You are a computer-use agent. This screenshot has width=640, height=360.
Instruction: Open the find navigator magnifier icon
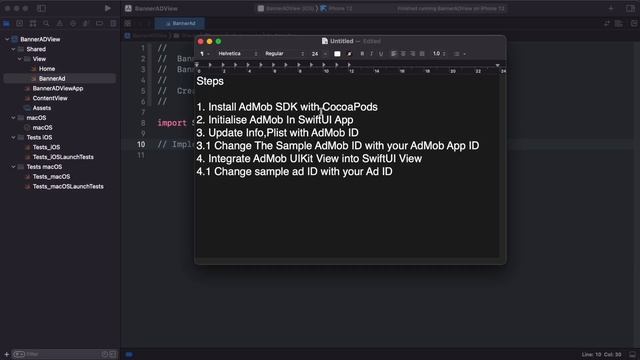(x=46, y=24)
